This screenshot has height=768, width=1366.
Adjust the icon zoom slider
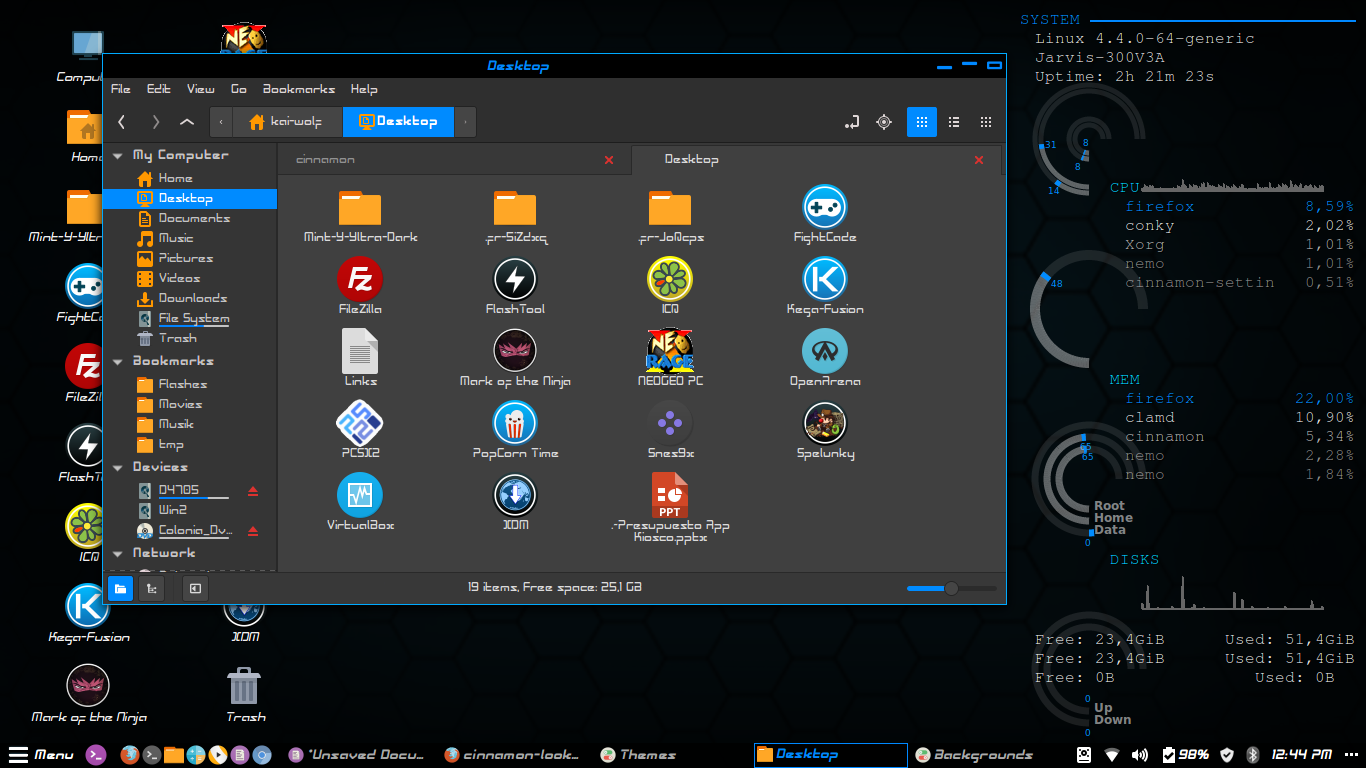coord(951,588)
